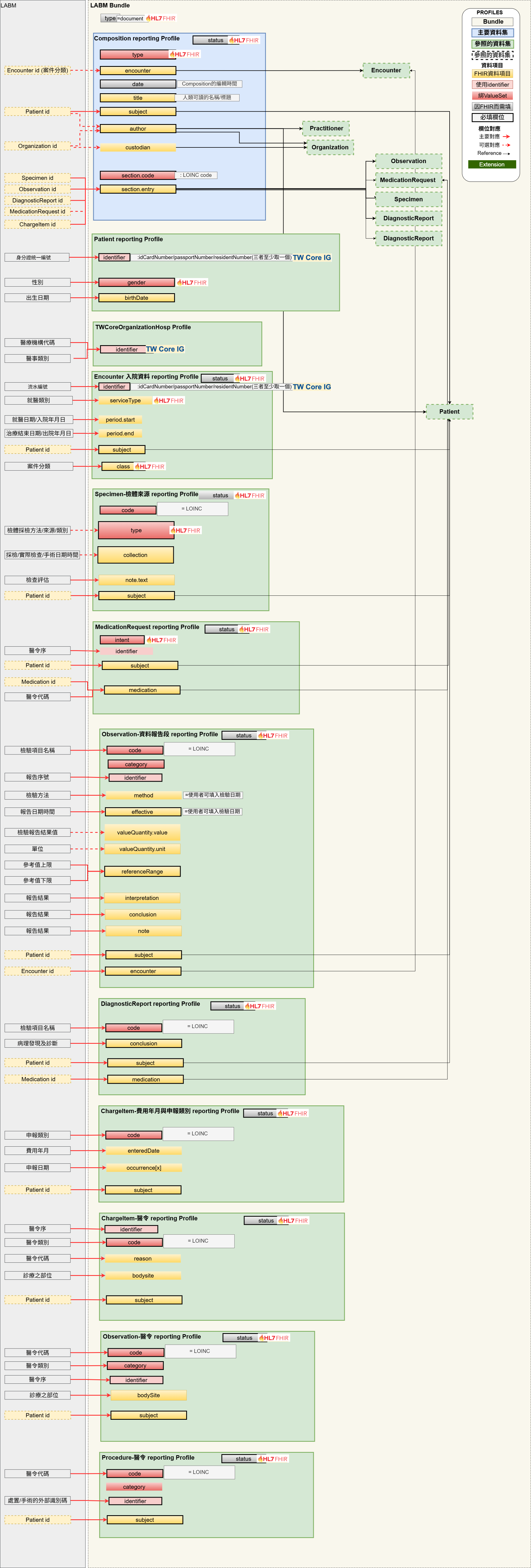Select the 檢查評估 source field
The width and height of the screenshot is (531, 1568).
pos(38,580)
